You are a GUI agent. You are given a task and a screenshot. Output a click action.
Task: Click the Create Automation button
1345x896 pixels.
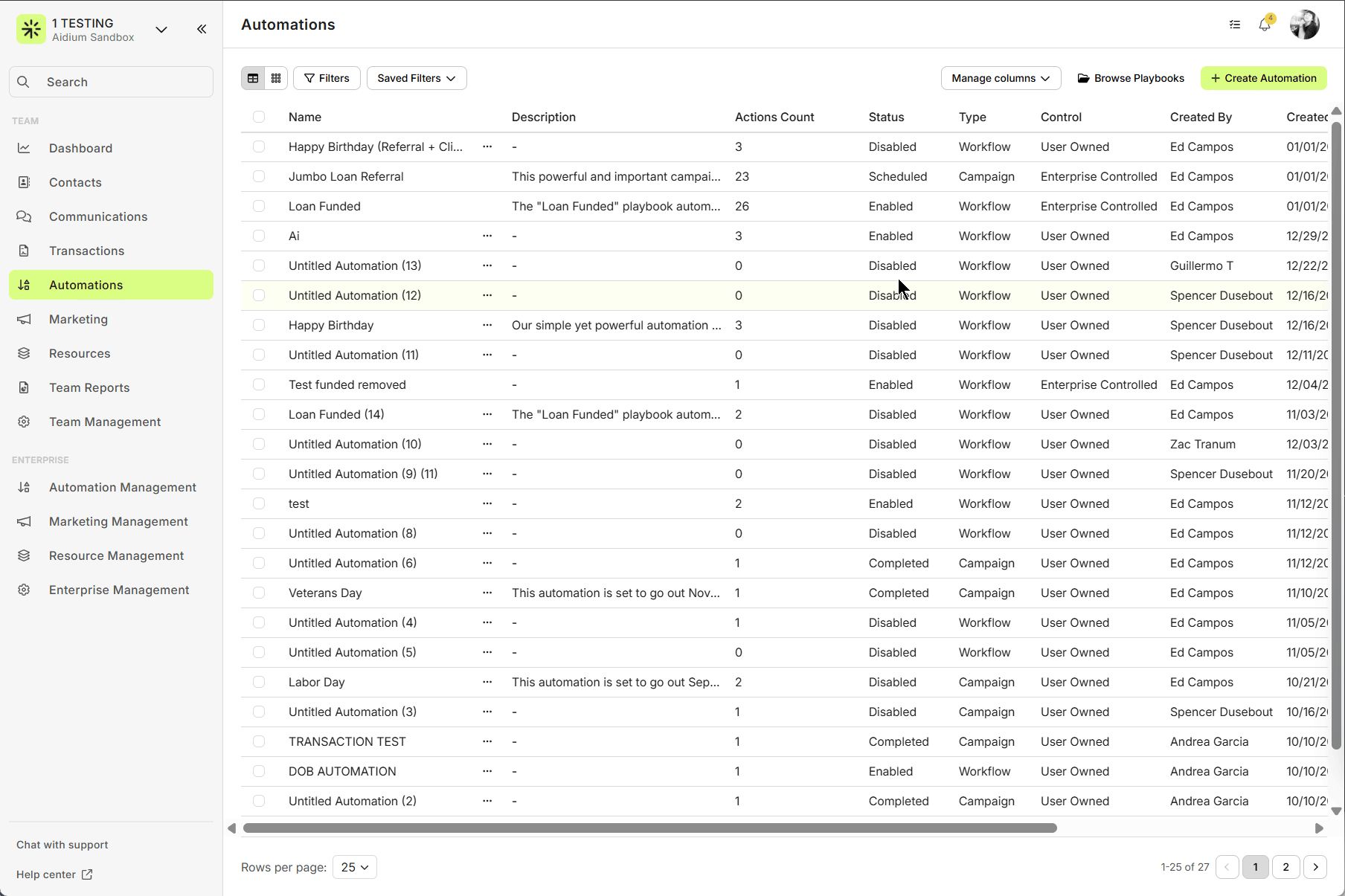[x=1263, y=78]
